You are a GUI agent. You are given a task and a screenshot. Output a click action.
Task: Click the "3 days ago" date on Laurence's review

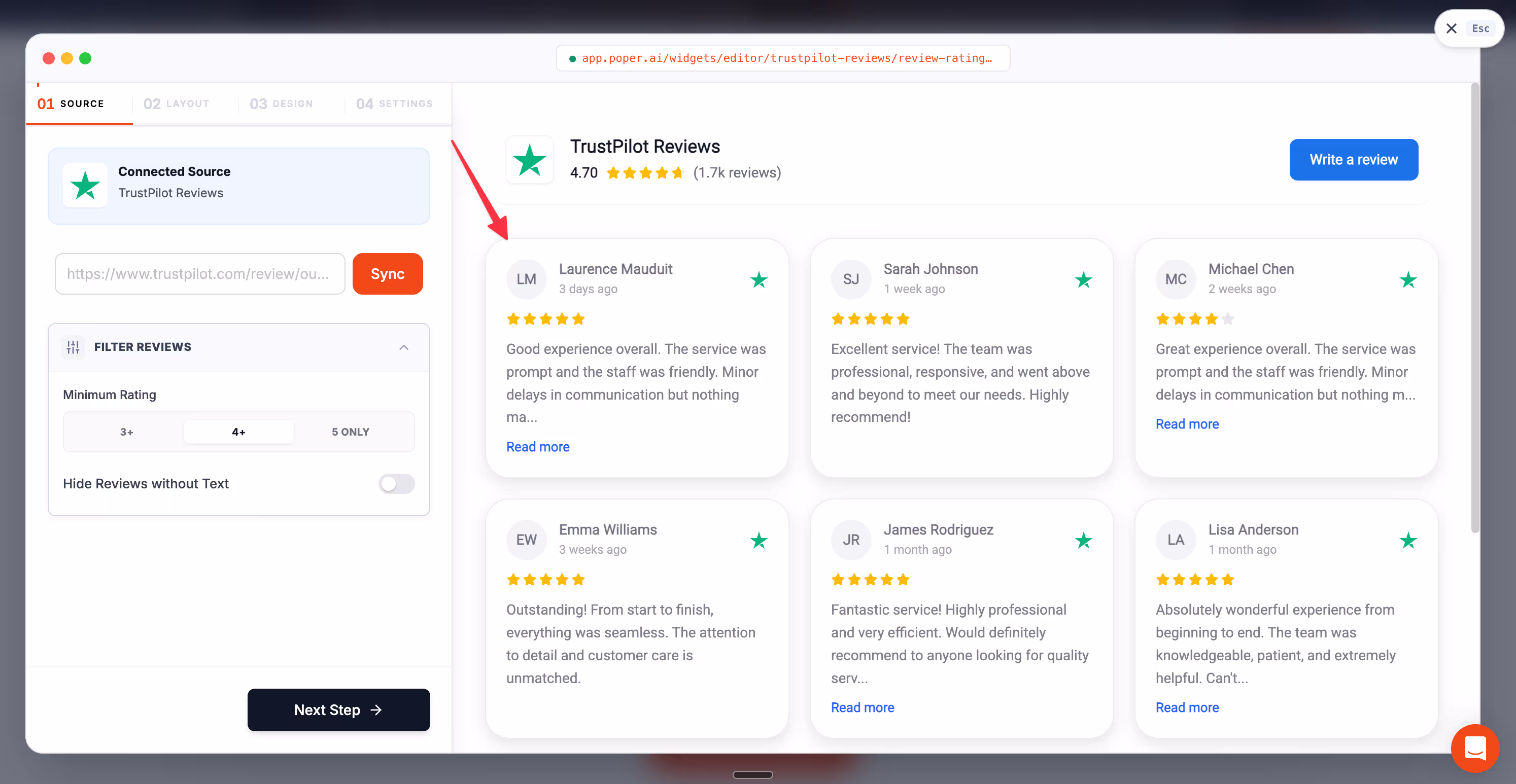[x=588, y=289]
